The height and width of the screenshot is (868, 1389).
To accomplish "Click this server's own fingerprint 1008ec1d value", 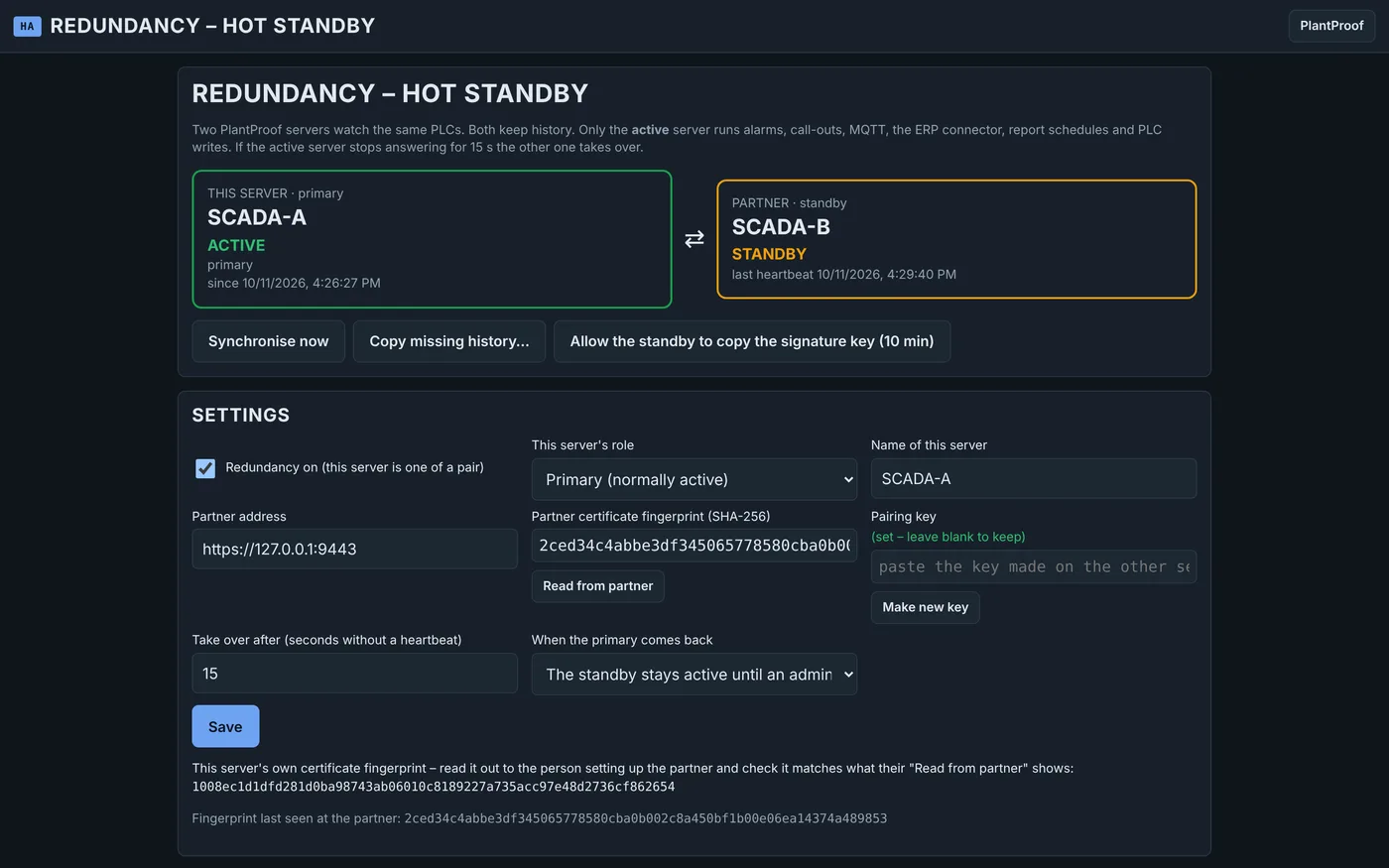I will point(434,787).
